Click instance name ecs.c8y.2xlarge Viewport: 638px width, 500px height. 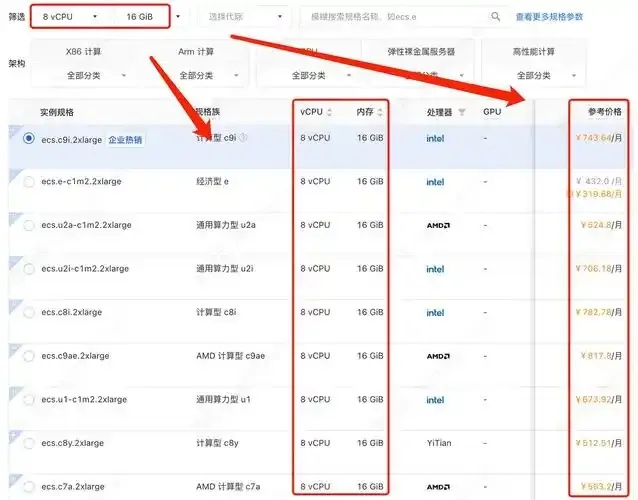click(x=72, y=443)
